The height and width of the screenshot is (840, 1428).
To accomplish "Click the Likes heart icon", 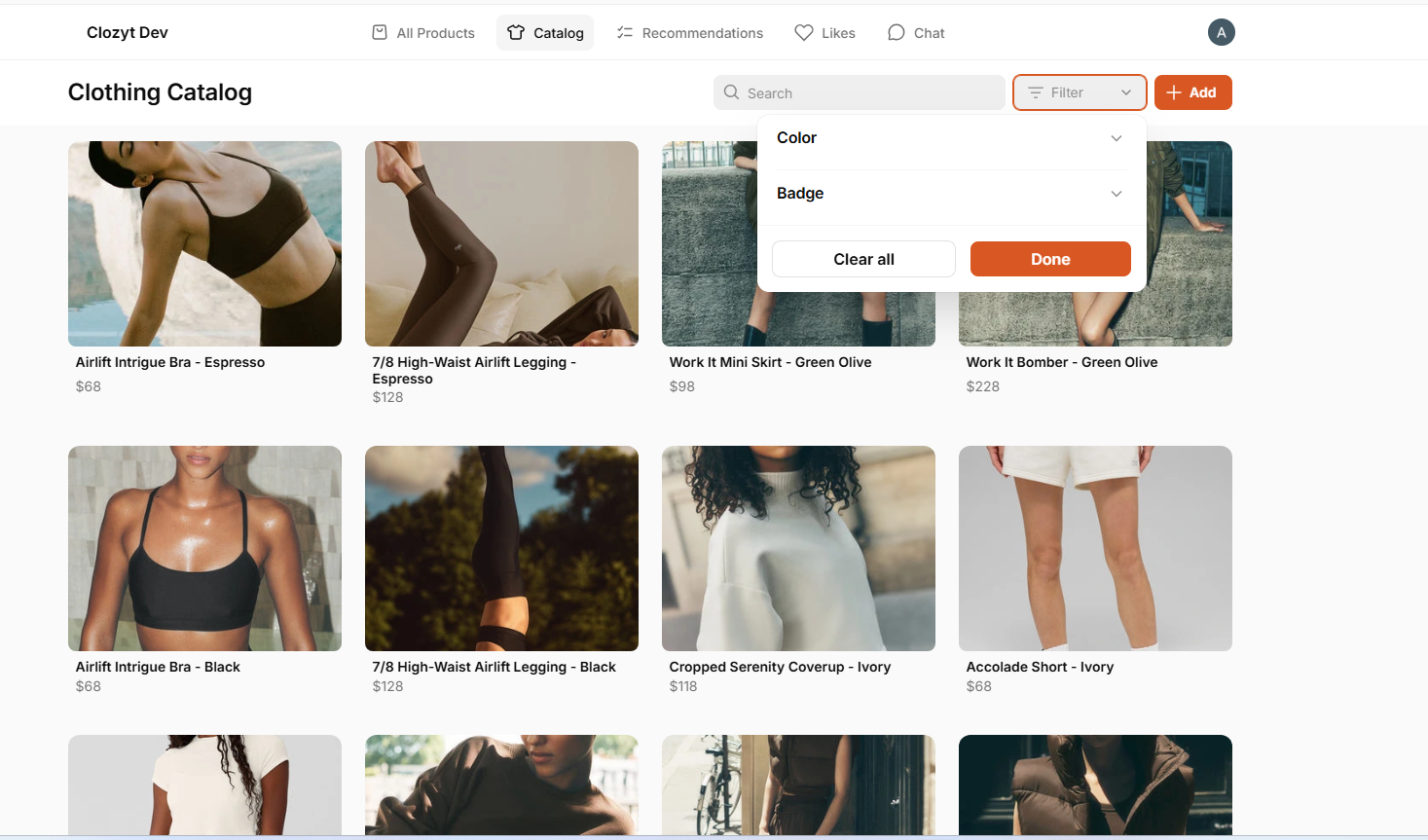I will point(804,32).
